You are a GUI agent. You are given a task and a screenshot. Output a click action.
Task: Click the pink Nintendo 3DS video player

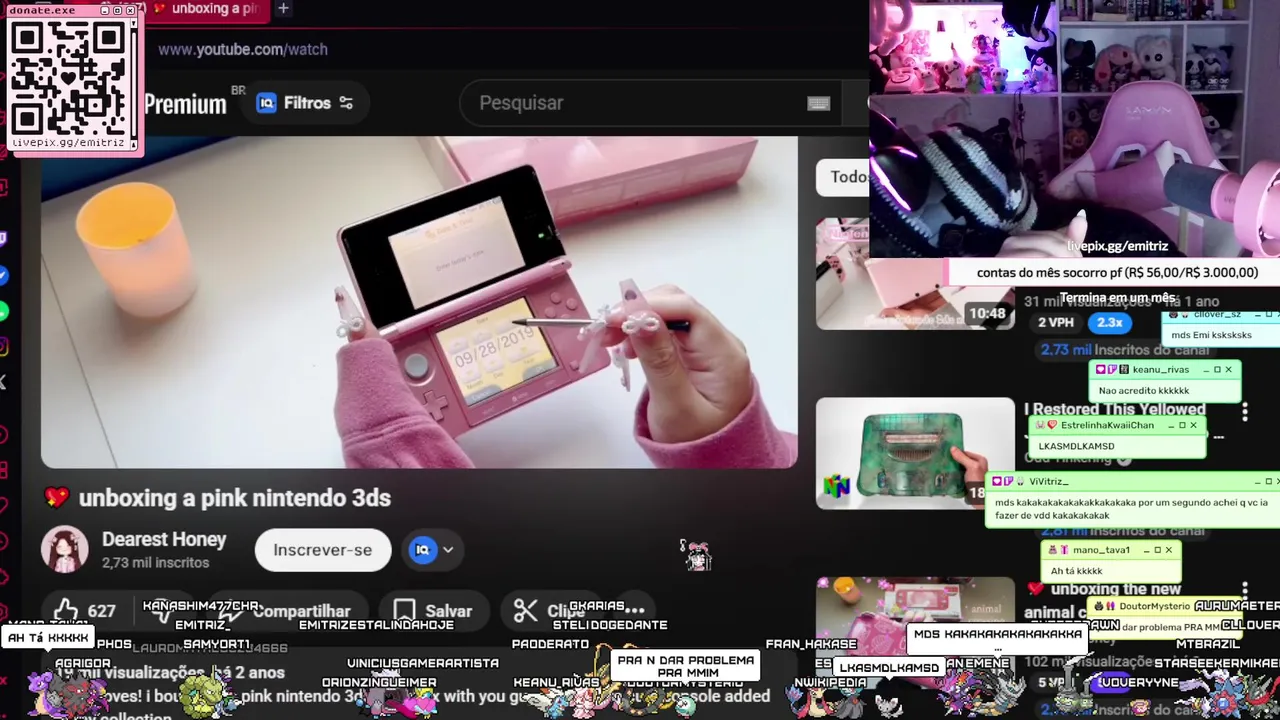point(419,302)
